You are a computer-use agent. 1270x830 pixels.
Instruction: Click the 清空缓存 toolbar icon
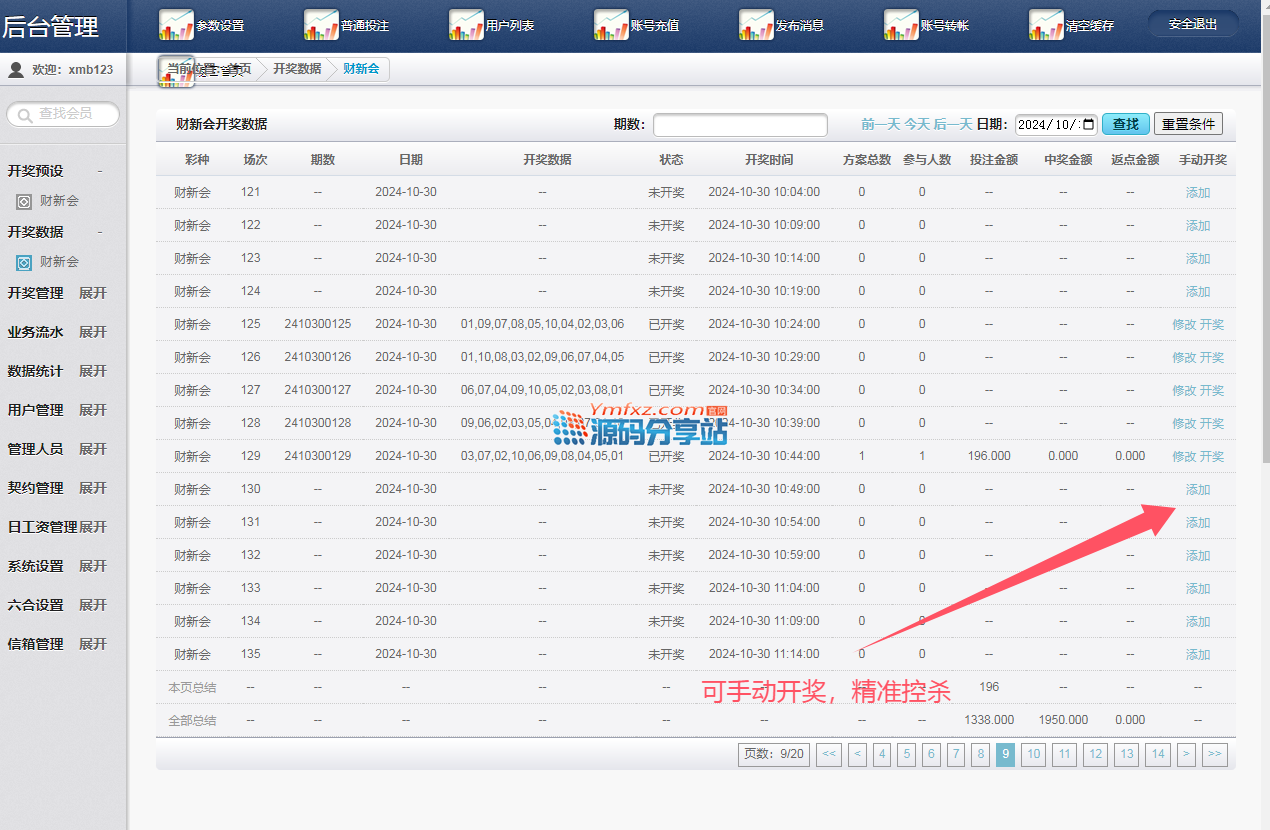(x=1046, y=24)
